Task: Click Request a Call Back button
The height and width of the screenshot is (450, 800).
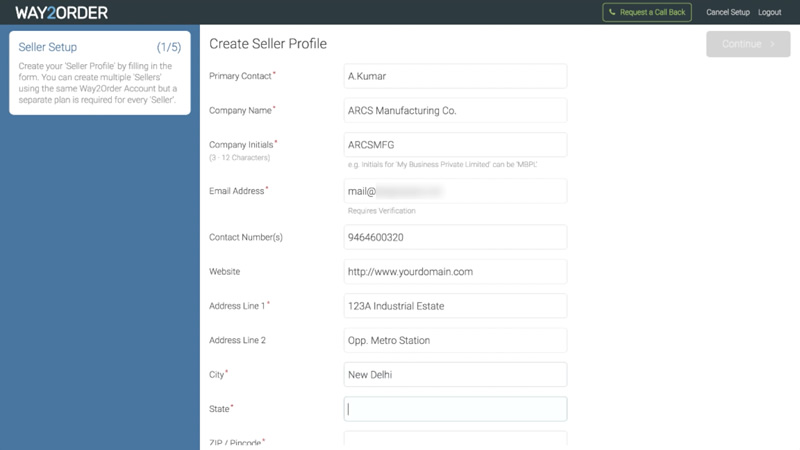Action: 647,12
